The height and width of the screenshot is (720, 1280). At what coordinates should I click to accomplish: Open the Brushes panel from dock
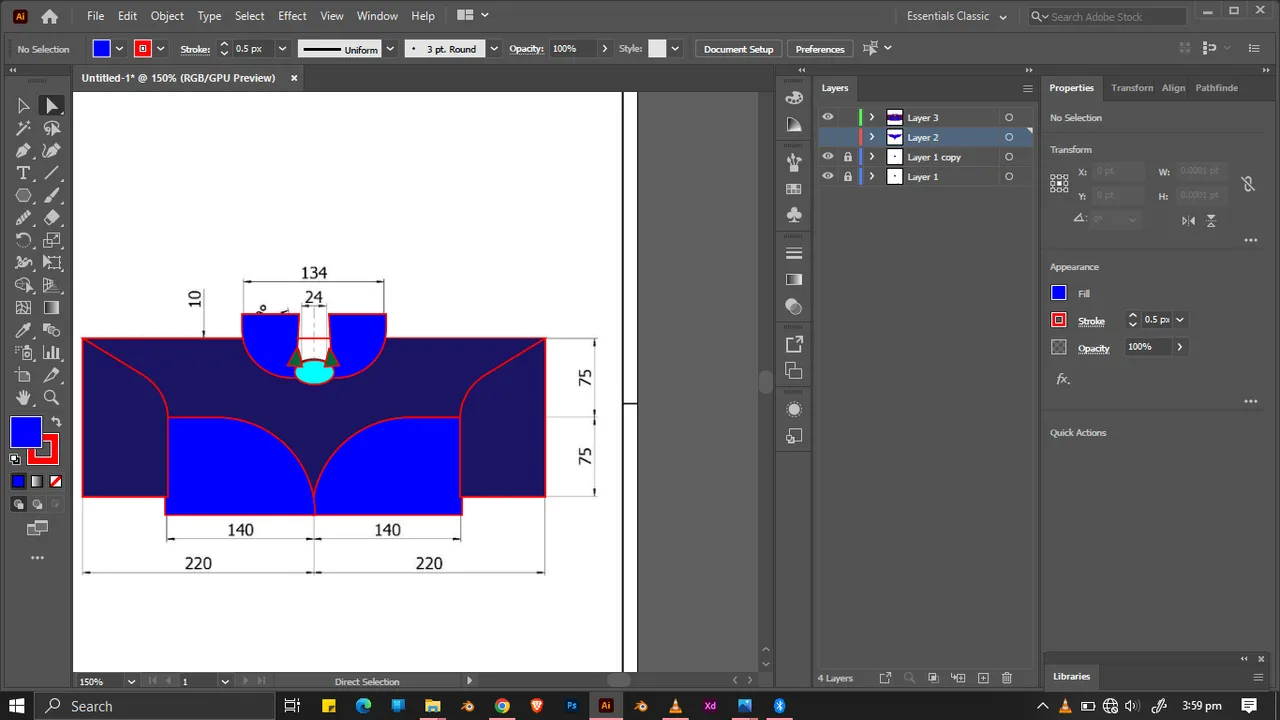[794, 163]
